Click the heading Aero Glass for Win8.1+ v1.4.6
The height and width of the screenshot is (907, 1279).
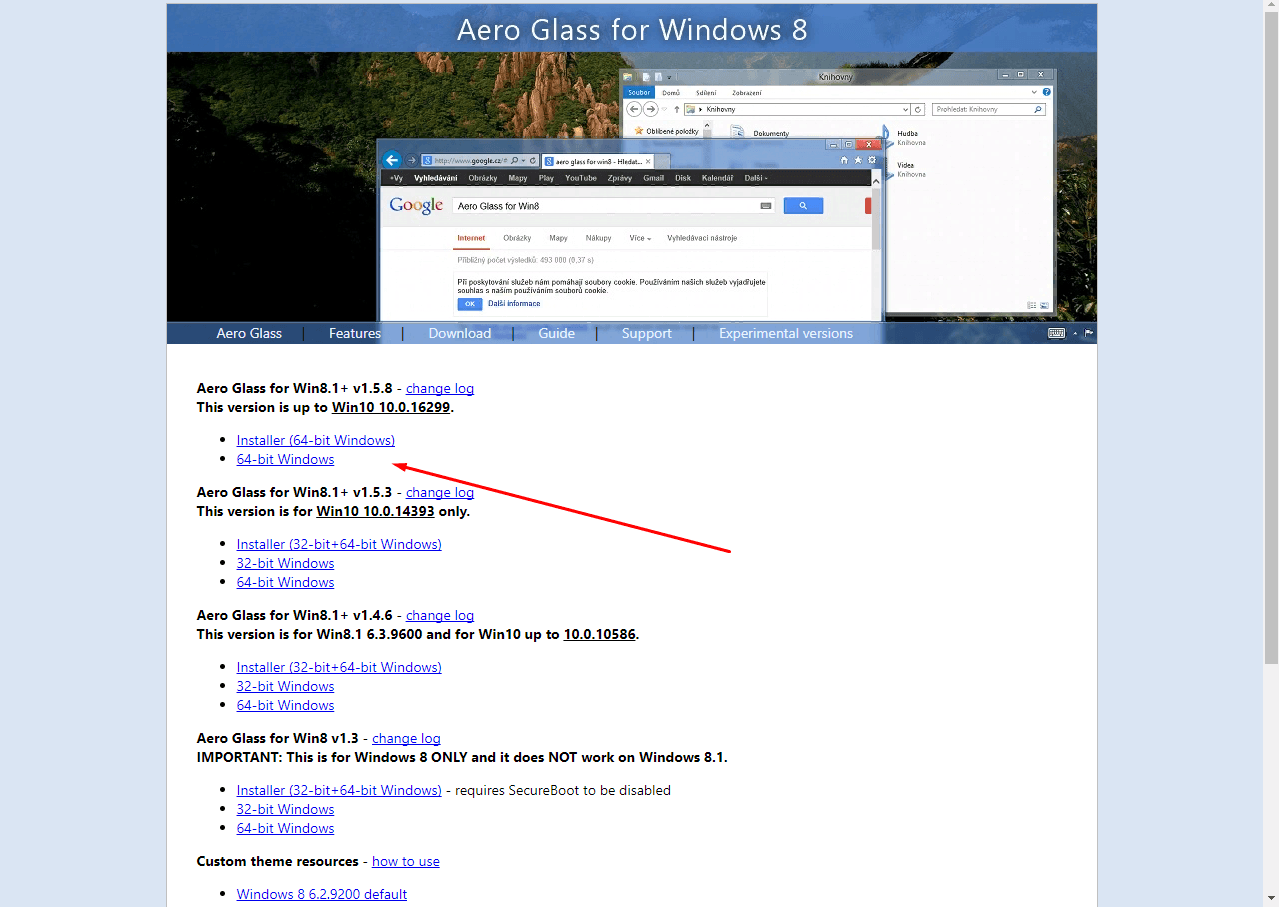295,615
